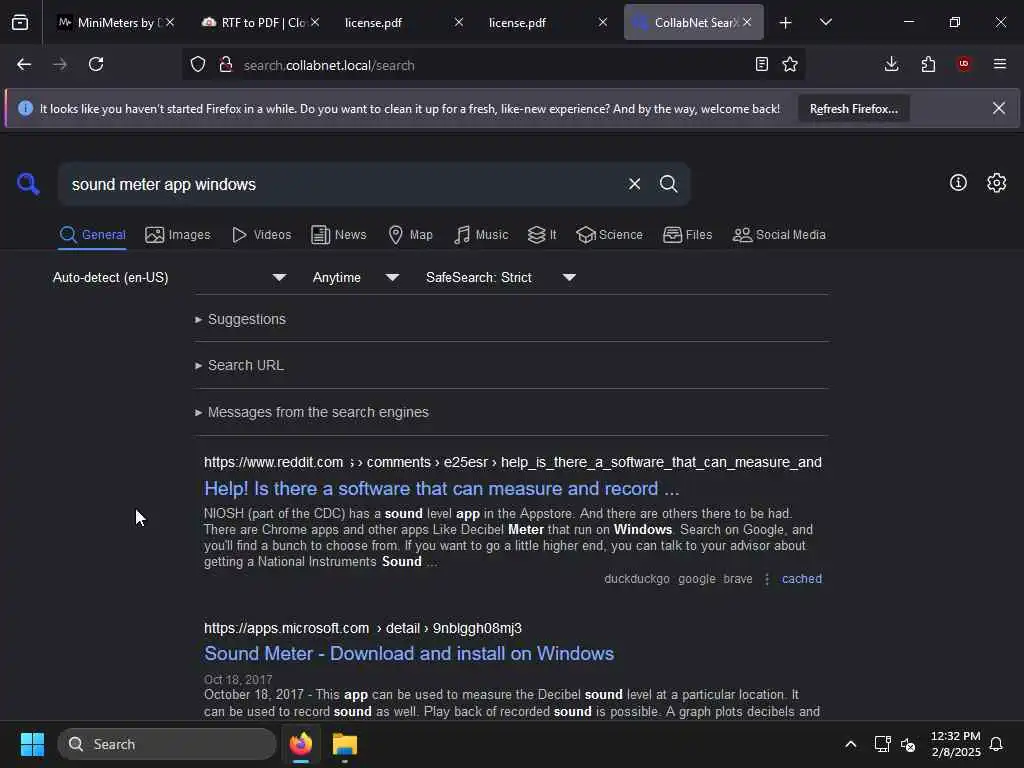
Task: Open Anytime time range dropdown
Action: click(x=356, y=278)
